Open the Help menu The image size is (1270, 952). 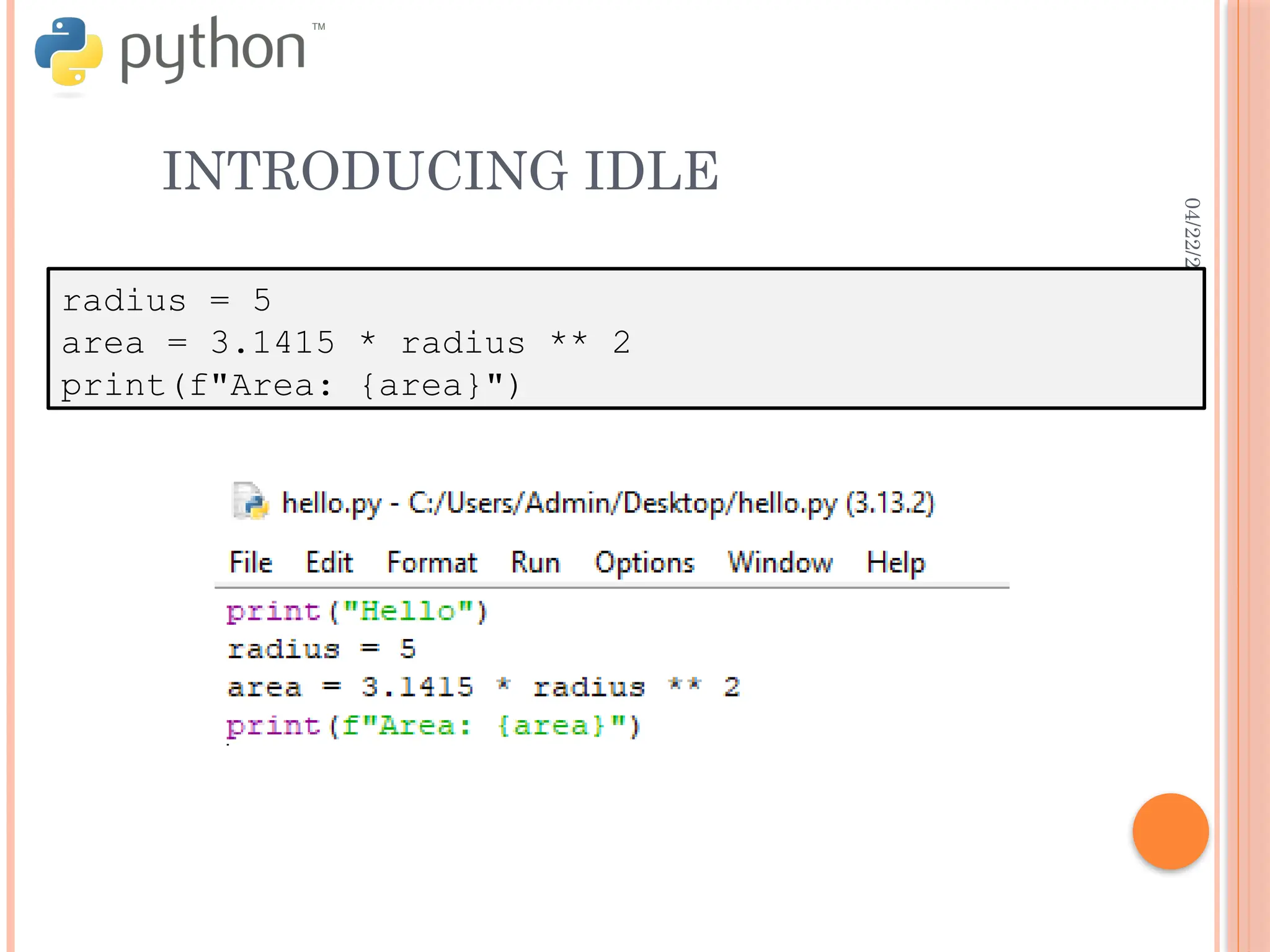(x=895, y=563)
